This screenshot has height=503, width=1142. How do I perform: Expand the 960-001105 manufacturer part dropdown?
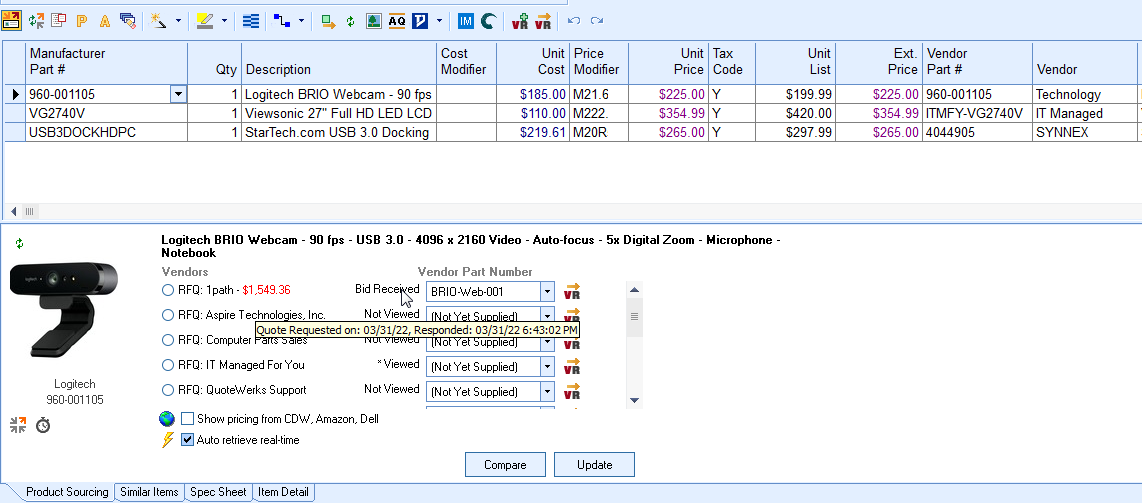point(178,94)
